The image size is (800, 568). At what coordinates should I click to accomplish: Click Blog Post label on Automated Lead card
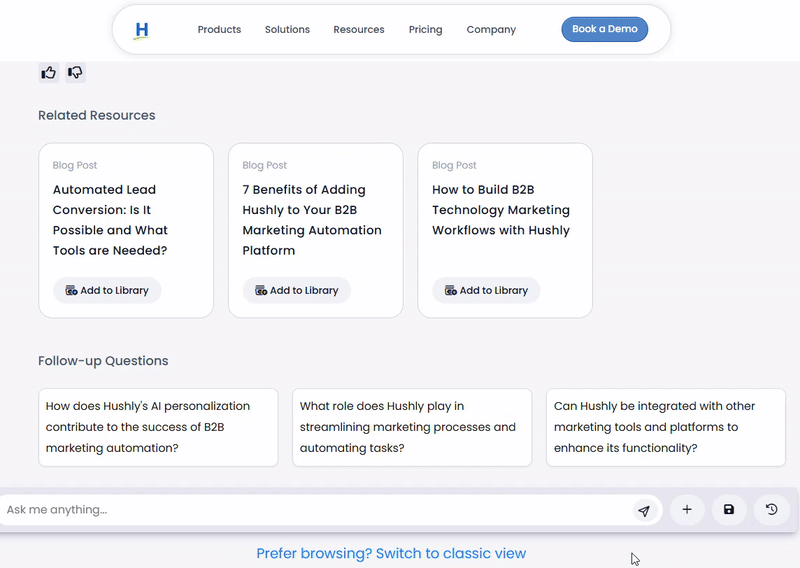[74, 165]
